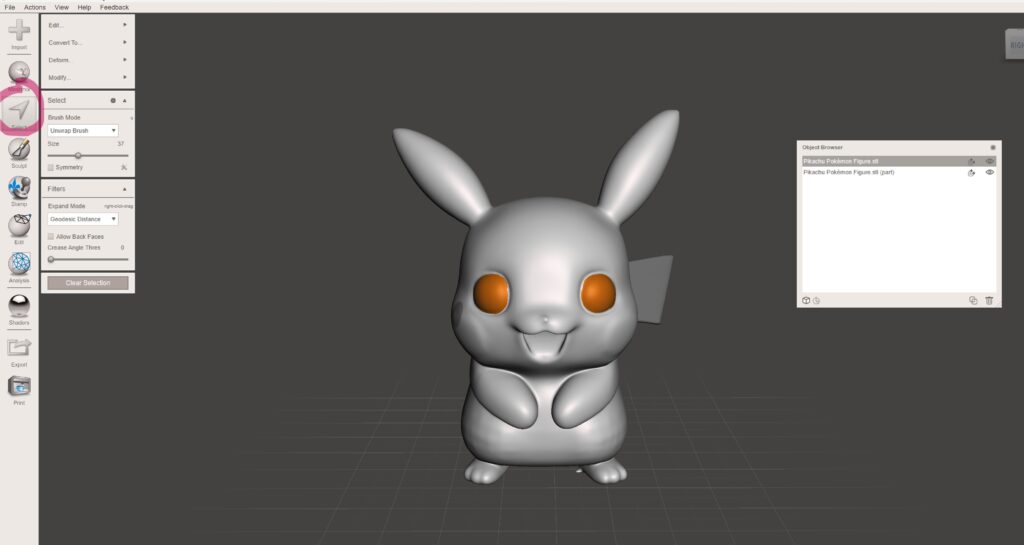Delete object with Object Browser trash icon

click(989, 300)
